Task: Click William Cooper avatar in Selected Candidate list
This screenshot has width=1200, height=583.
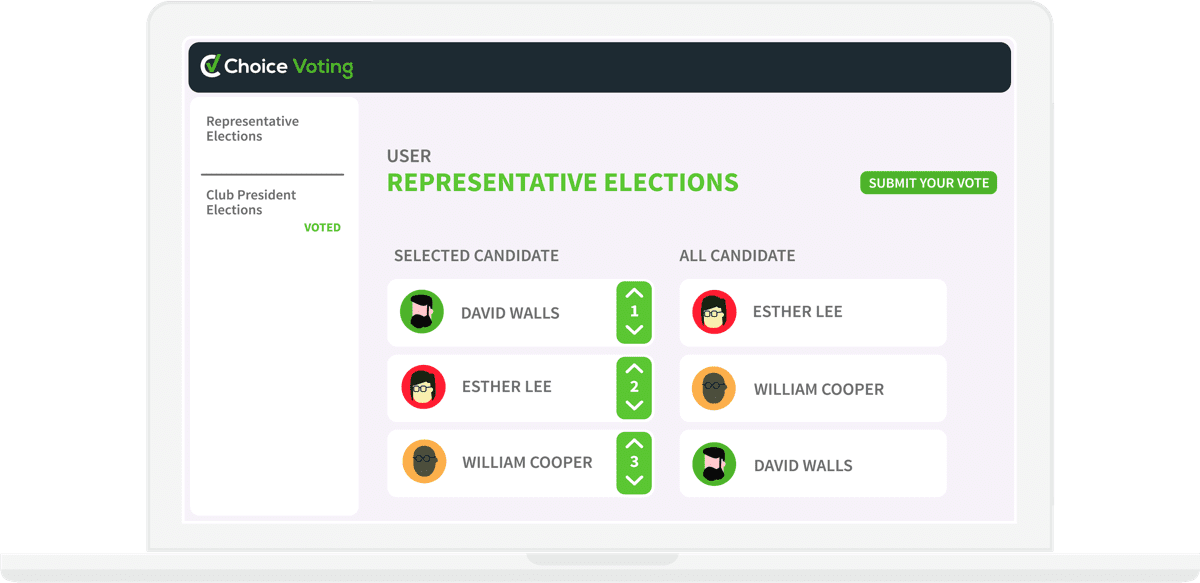Action: pyautogui.click(x=421, y=462)
